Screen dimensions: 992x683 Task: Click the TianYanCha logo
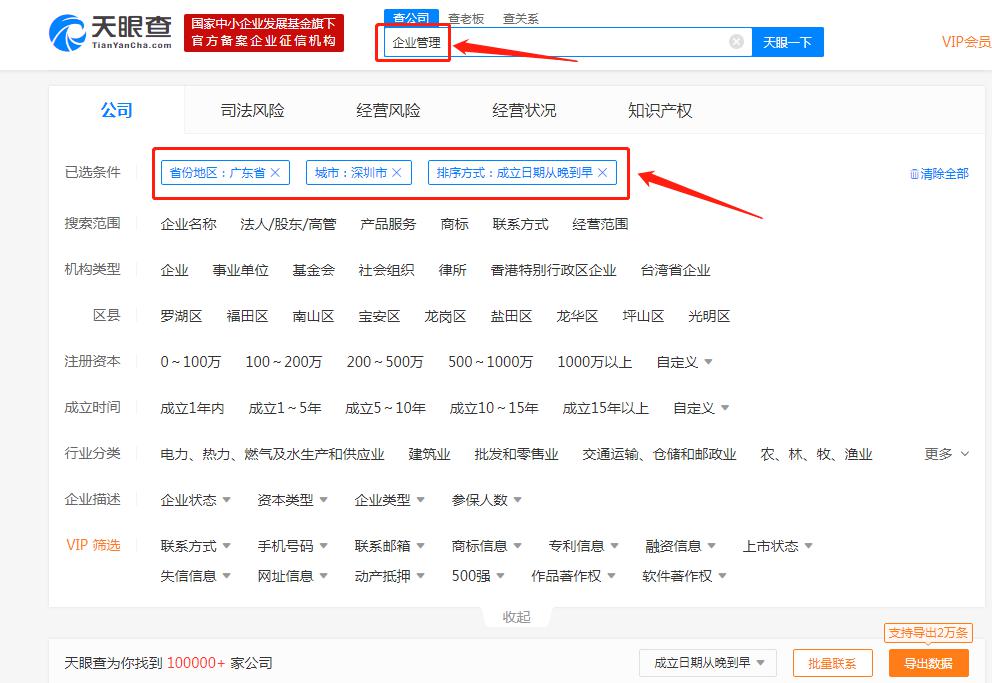110,33
